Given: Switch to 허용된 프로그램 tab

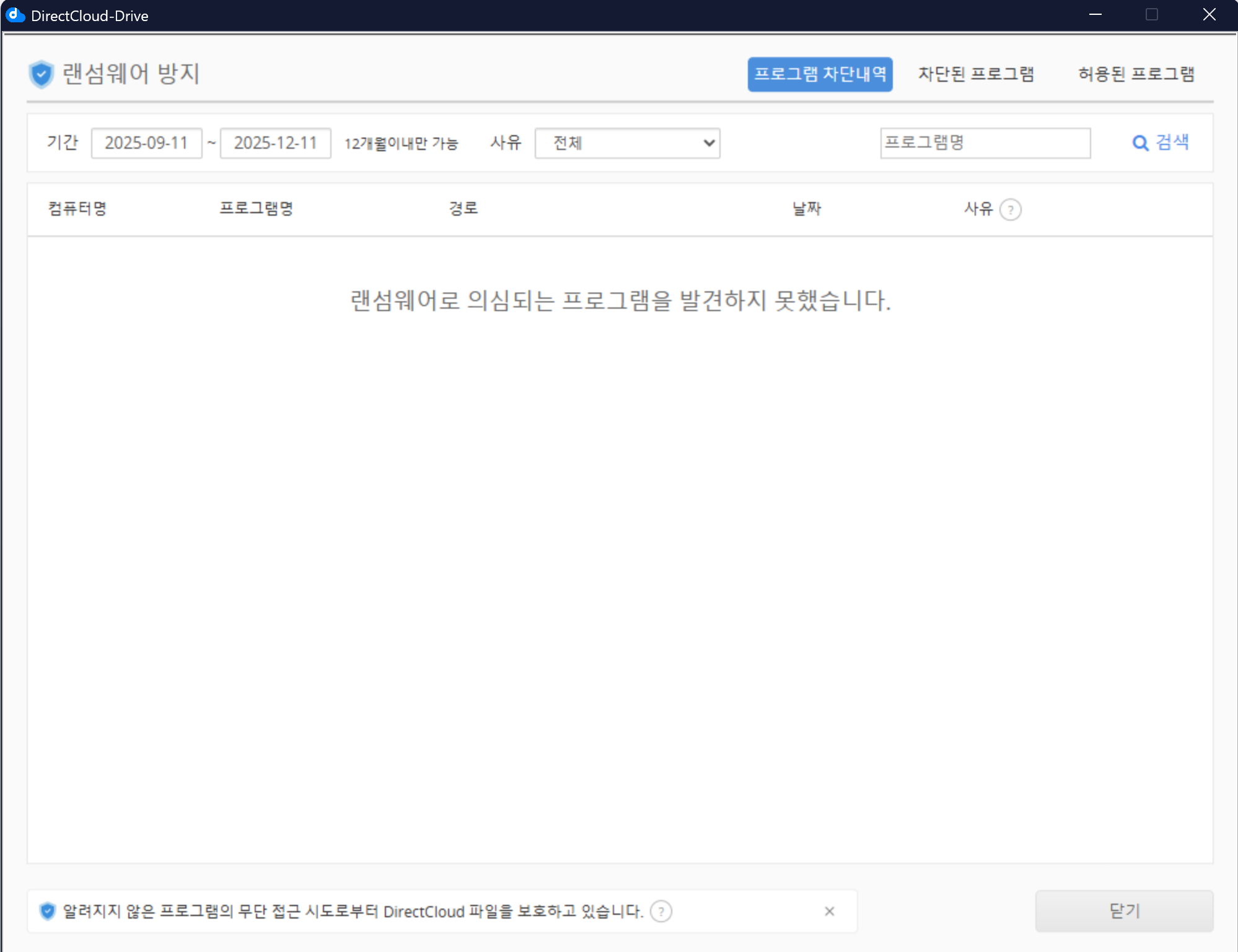Looking at the screenshot, I should click(1136, 74).
